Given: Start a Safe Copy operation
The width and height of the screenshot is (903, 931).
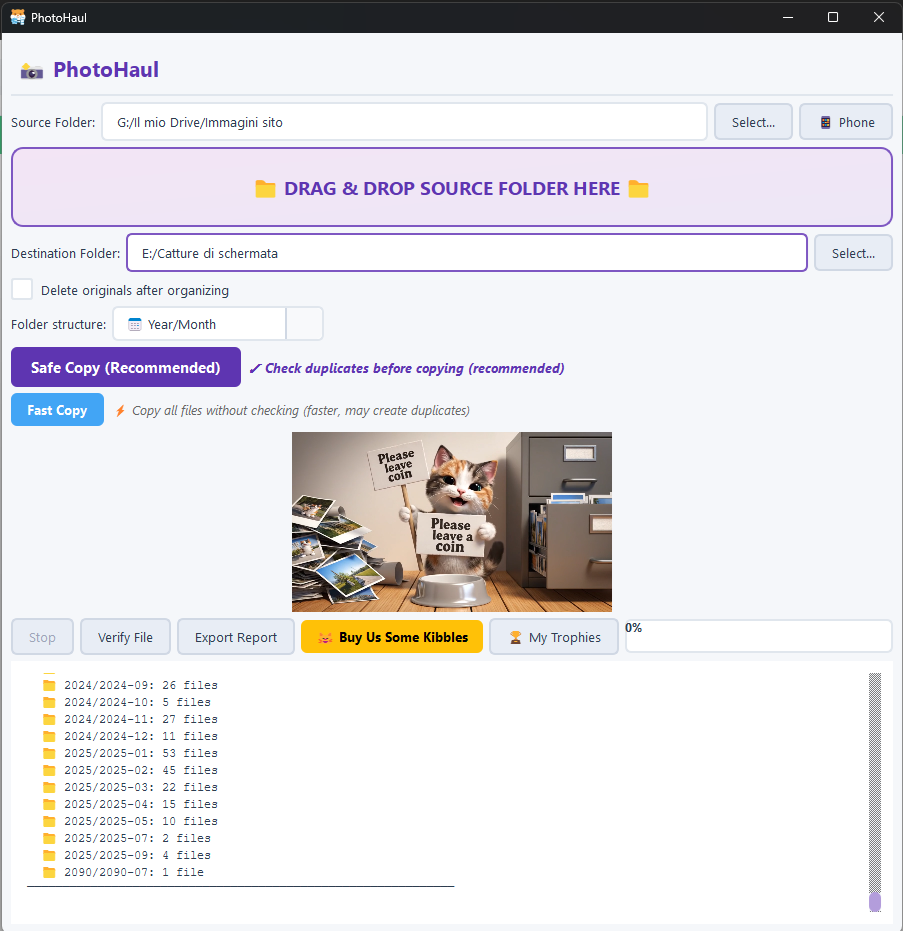Looking at the screenshot, I should click(x=125, y=367).
